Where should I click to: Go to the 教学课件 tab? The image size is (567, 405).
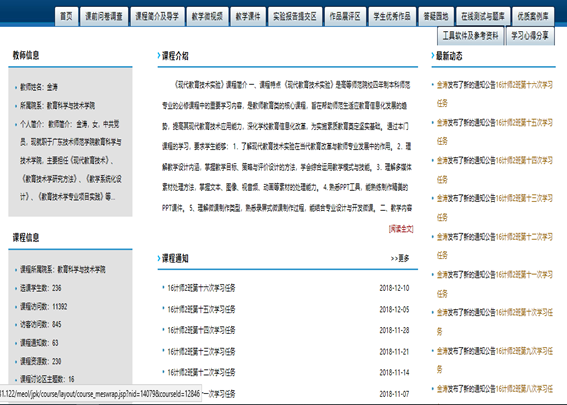248,16
